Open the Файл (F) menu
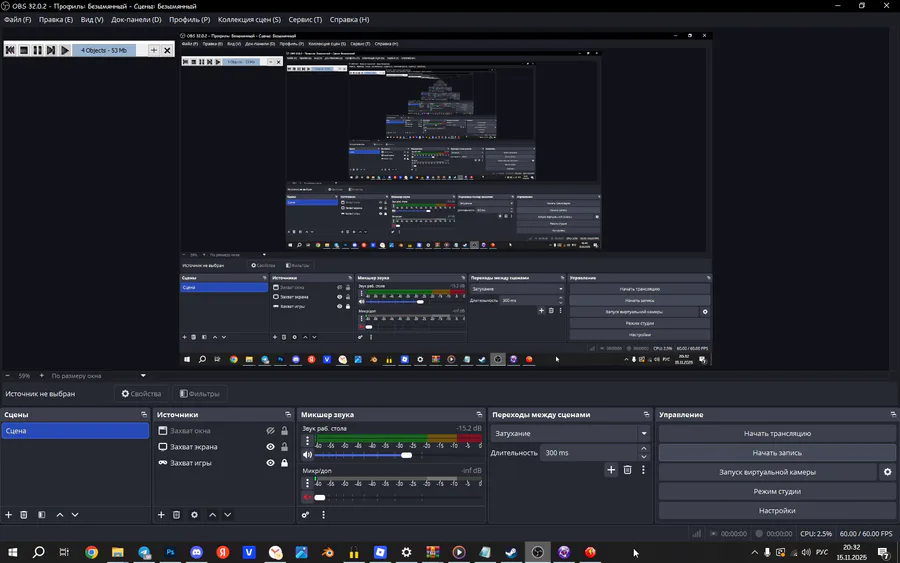This screenshot has height=563, width=900. click(x=18, y=20)
